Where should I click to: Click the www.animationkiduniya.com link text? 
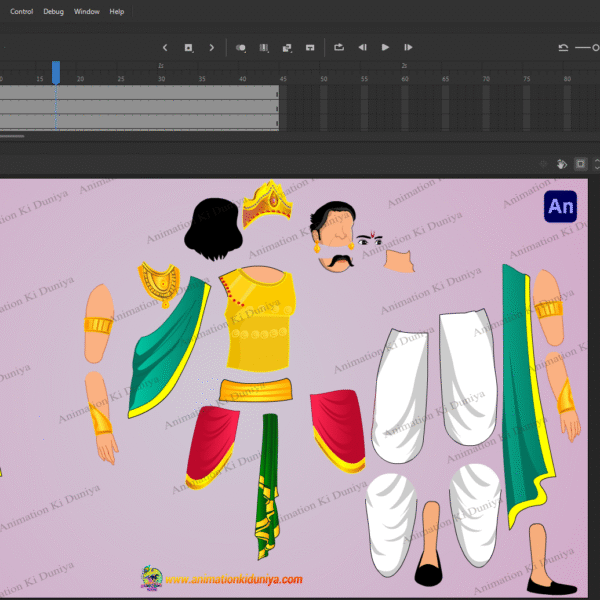pyautogui.click(x=234, y=579)
